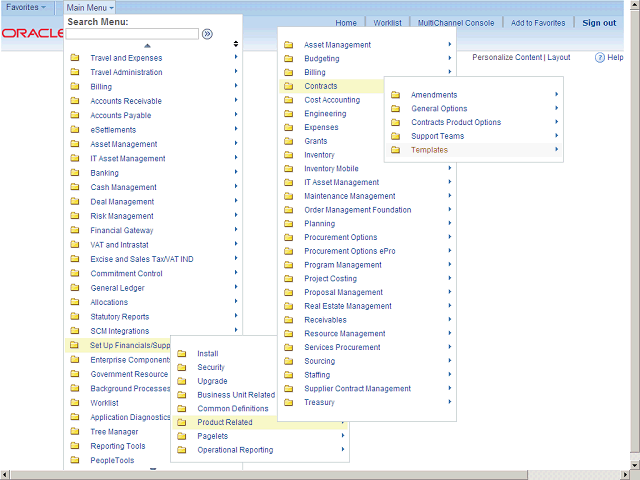Click the Search Menu go button
This screenshot has height=480, width=640.
pos(207,34)
